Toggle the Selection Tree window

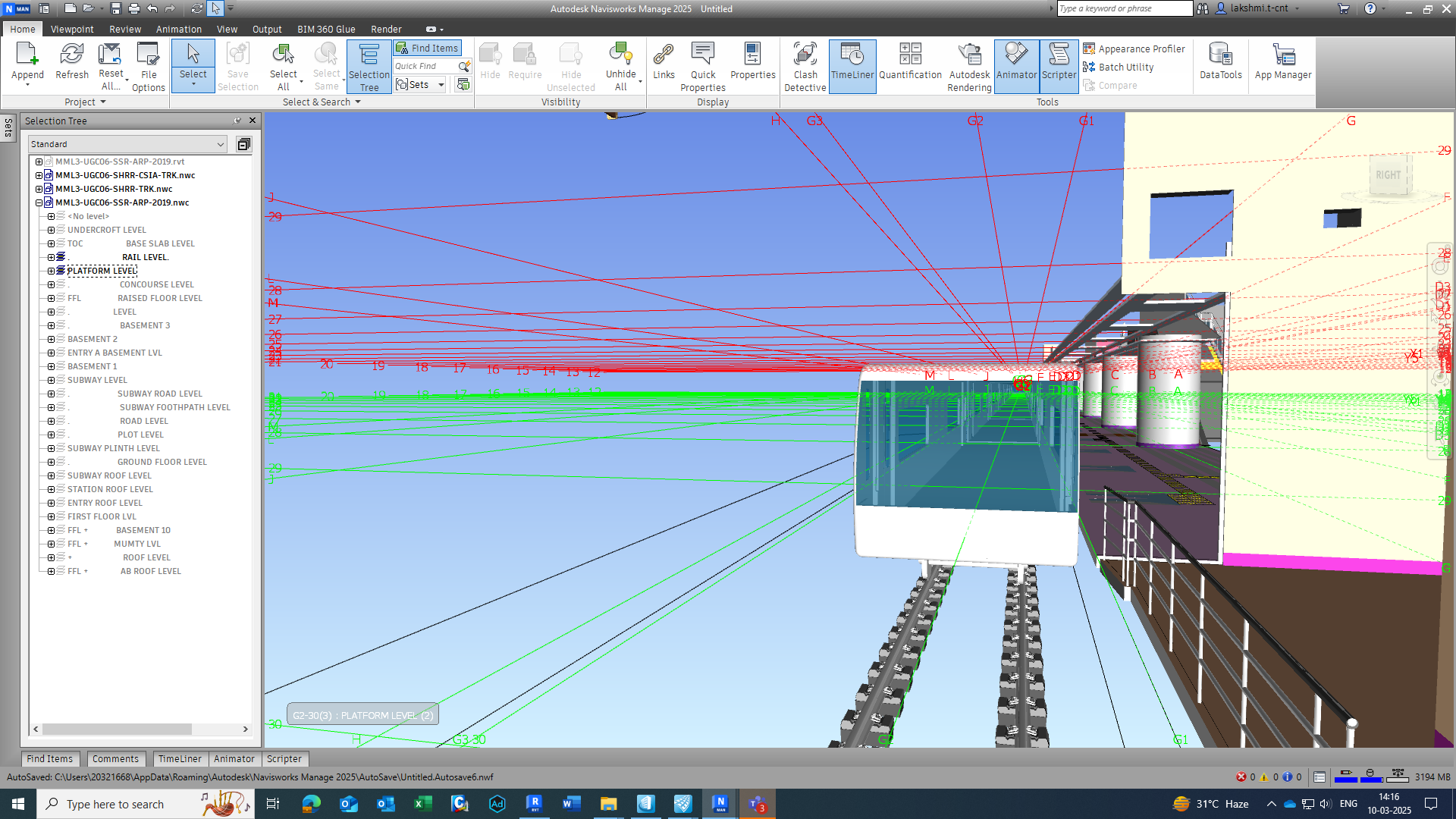(369, 66)
